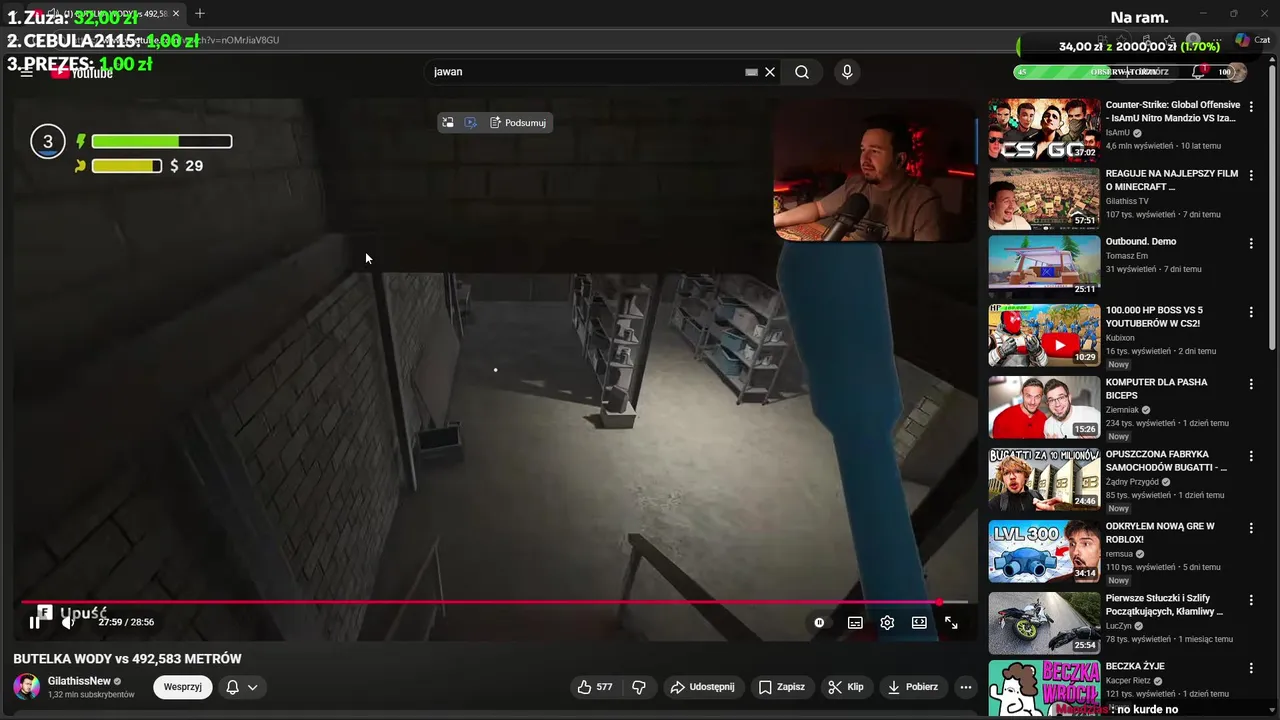Create a clip with Klip button

point(846,687)
